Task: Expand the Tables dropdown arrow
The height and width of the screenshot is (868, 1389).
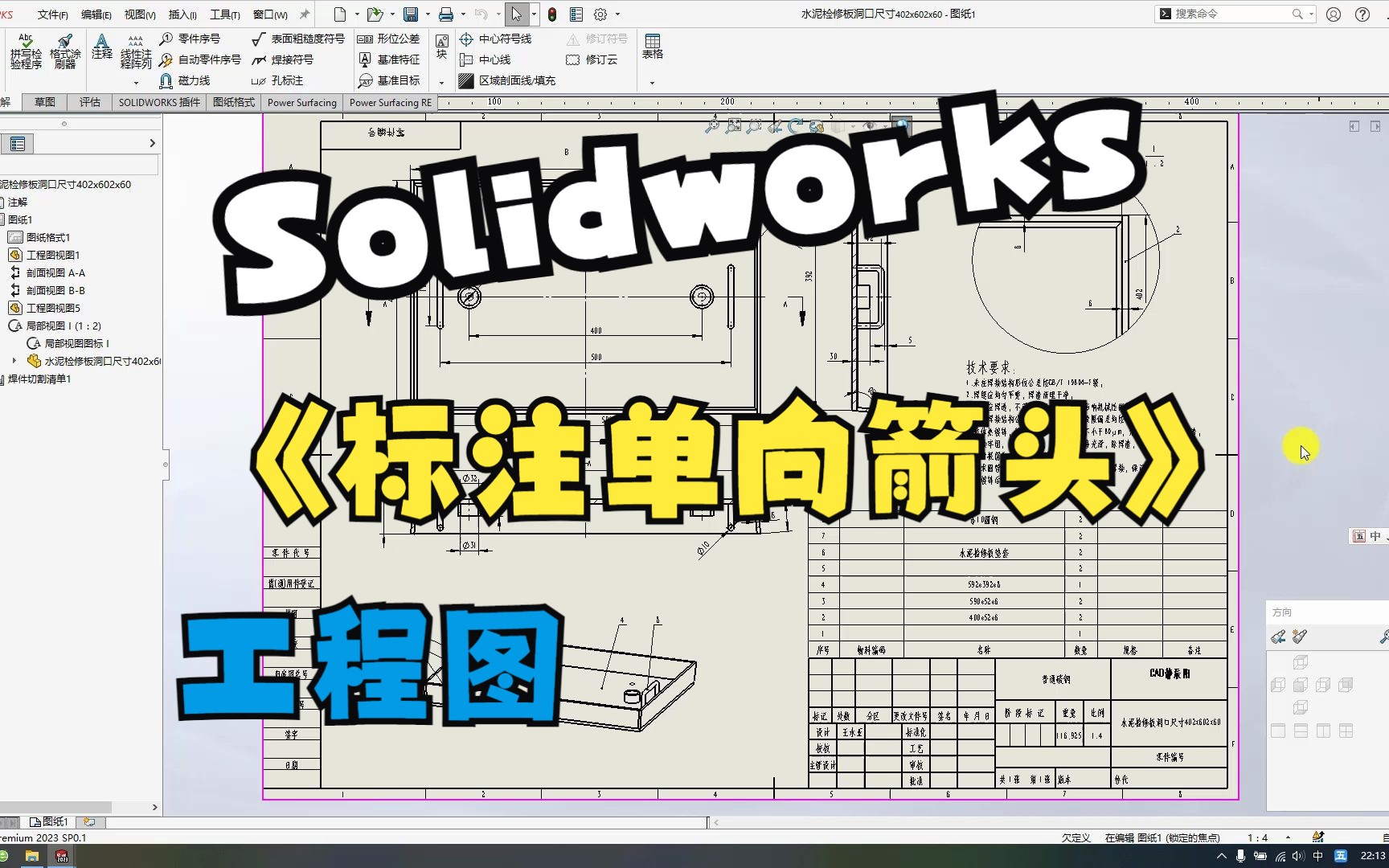Action: [652, 82]
